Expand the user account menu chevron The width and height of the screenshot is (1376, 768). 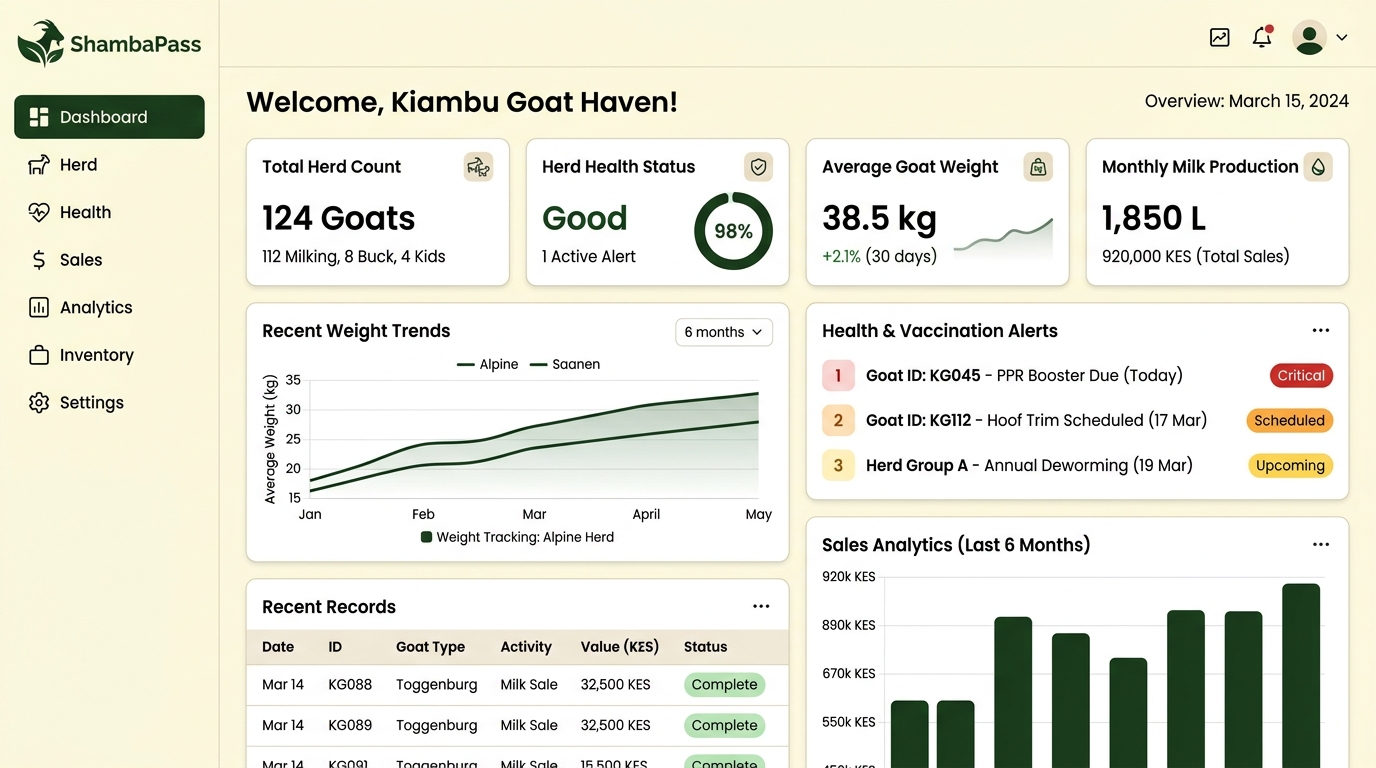(1342, 38)
